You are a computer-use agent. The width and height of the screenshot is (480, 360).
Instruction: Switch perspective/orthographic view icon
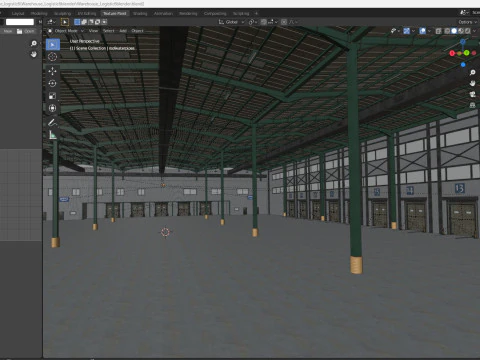pos(472,105)
